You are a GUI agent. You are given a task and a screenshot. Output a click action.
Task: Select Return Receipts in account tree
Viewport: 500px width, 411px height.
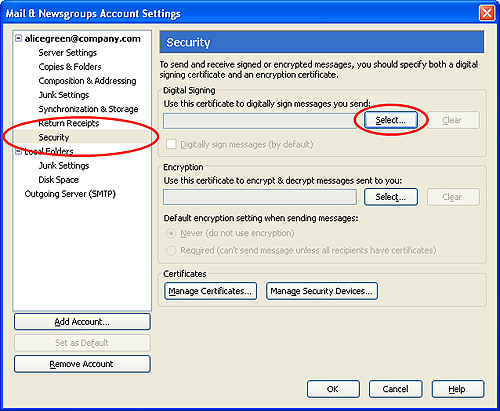[69, 123]
